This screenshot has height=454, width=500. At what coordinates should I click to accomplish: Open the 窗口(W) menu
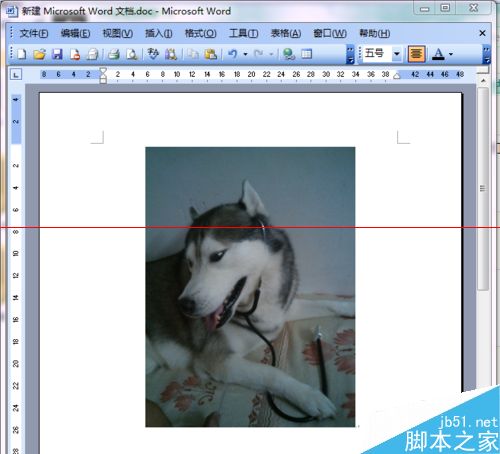click(330, 33)
